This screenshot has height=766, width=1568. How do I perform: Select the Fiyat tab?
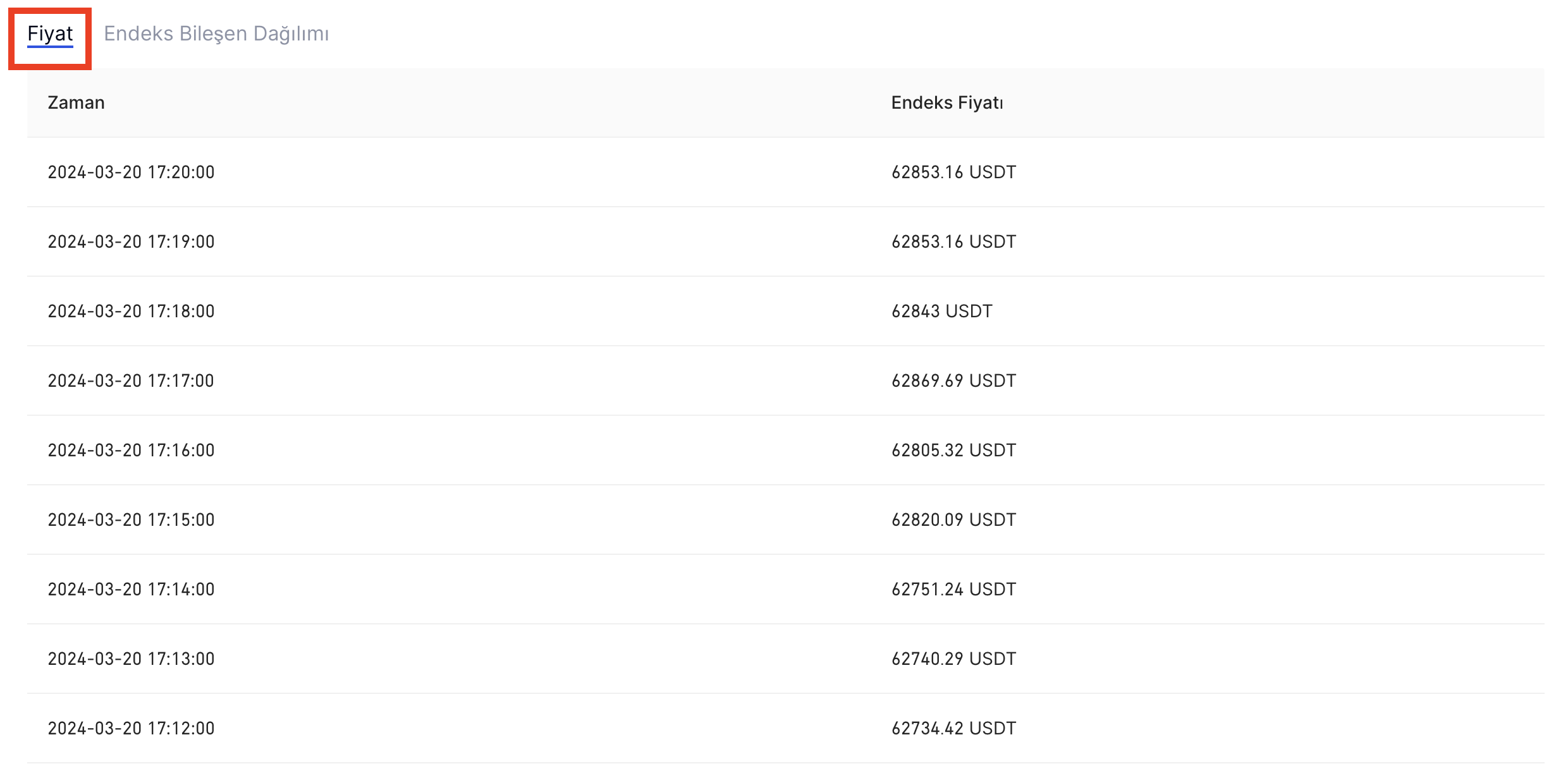(50, 34)
